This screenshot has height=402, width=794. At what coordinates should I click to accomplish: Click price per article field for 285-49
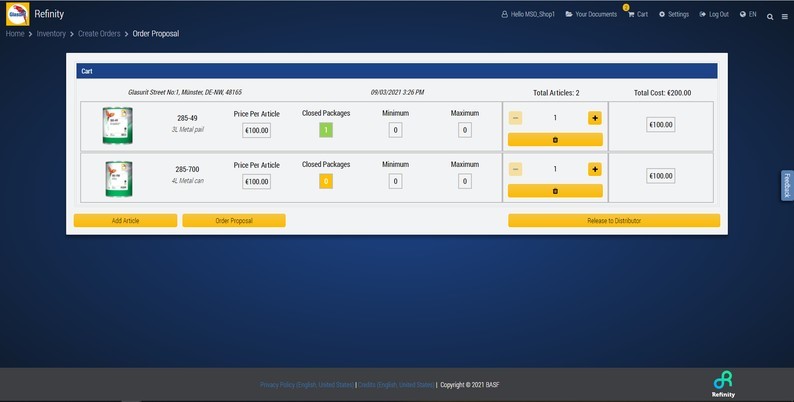coord(256,131)
